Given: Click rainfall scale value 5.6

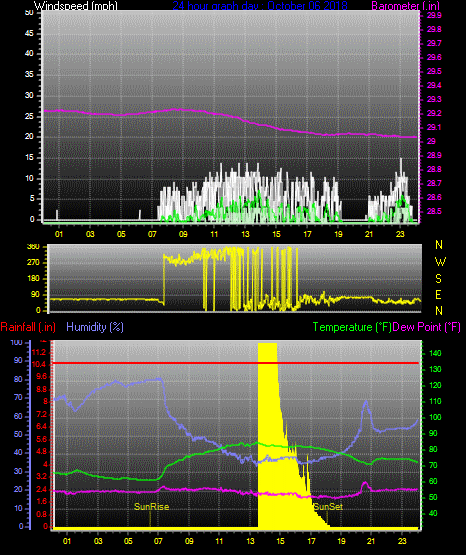Looking at the screenshot, I should pos(41,439).
